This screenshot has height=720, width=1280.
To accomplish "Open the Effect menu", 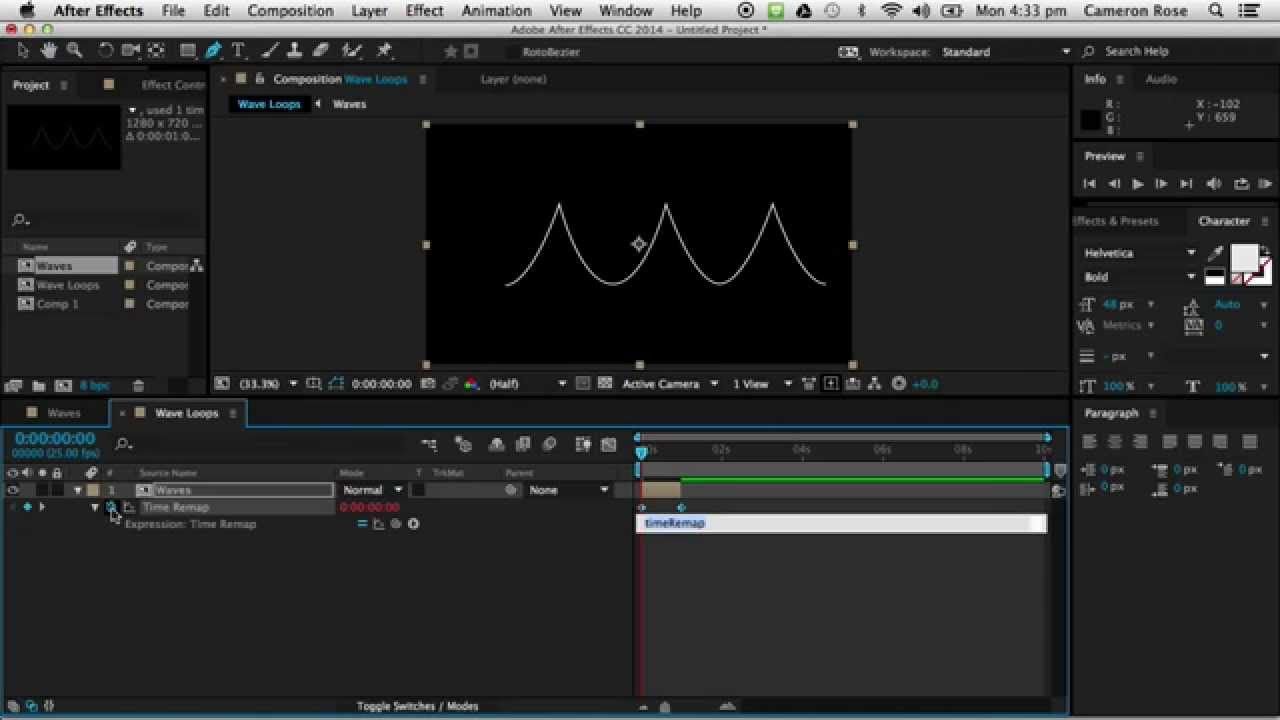I will coord(424,11).
